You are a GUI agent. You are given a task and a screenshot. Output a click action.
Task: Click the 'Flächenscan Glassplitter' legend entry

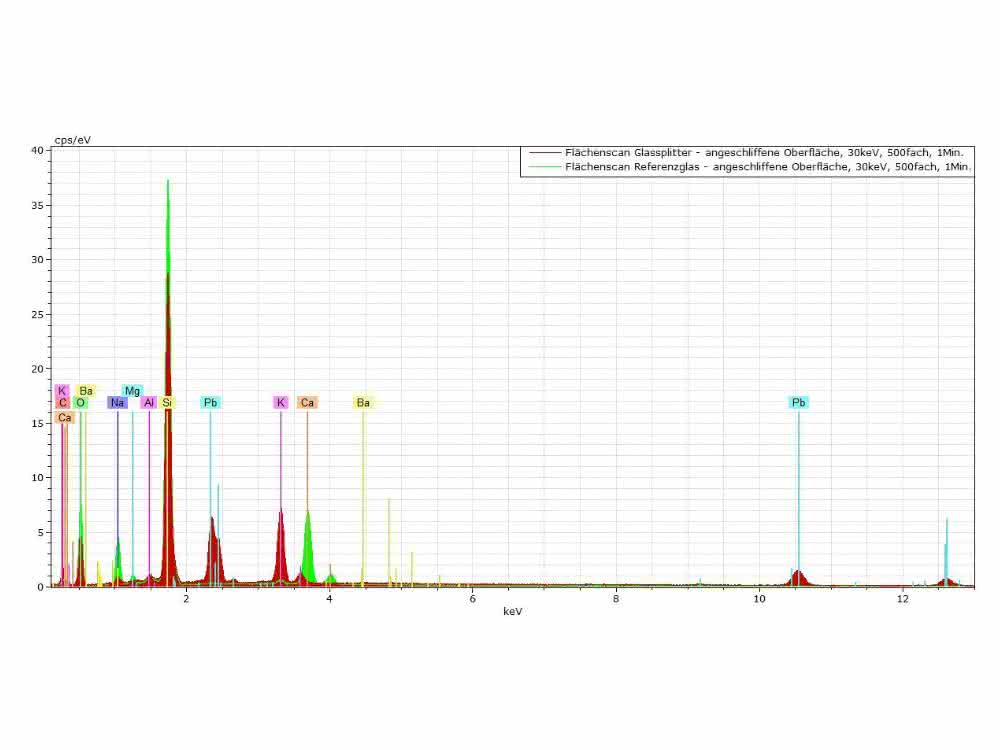[x=764, y=152]
